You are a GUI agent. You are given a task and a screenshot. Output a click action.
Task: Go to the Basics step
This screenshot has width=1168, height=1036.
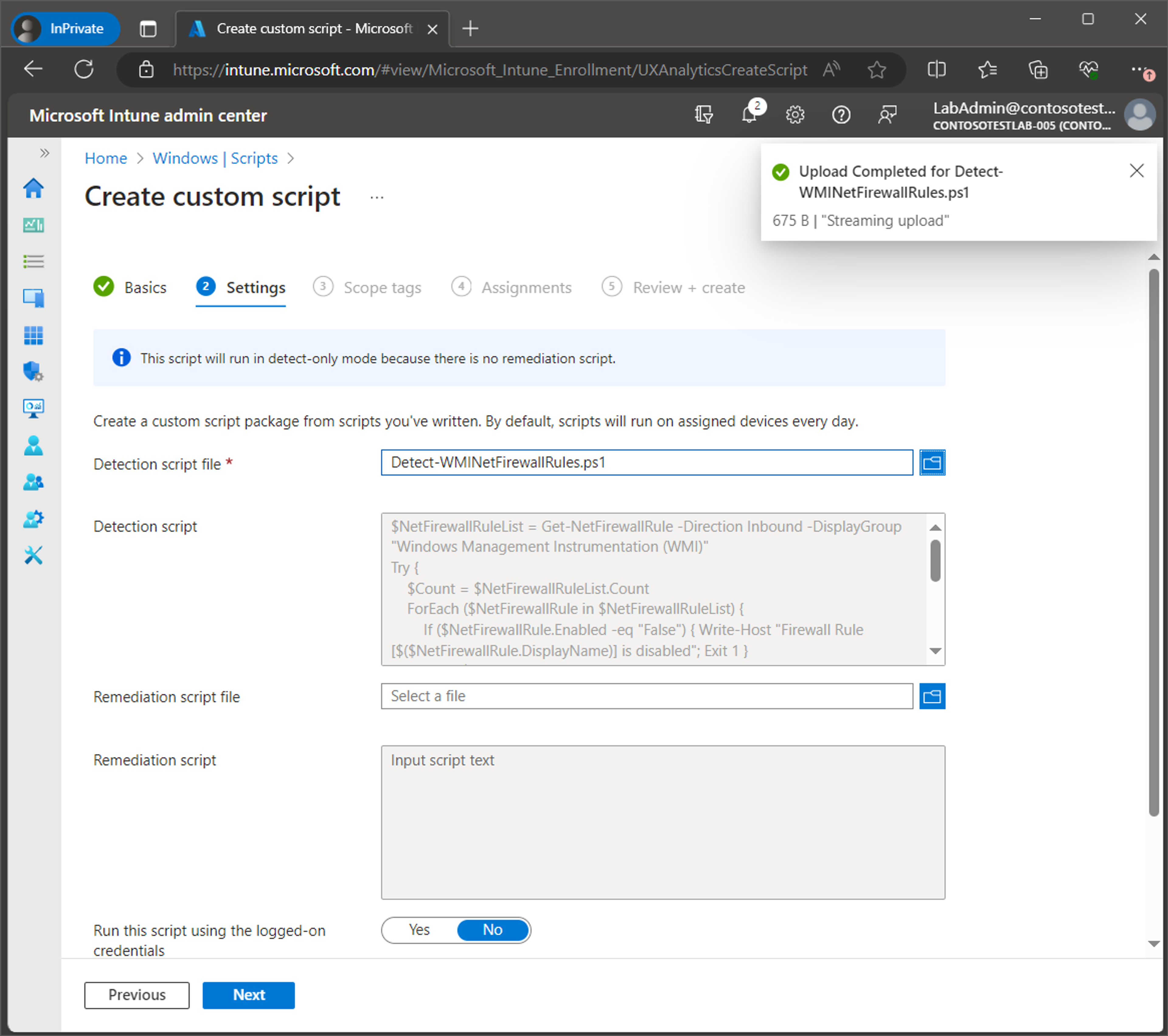tap(130, 287)
